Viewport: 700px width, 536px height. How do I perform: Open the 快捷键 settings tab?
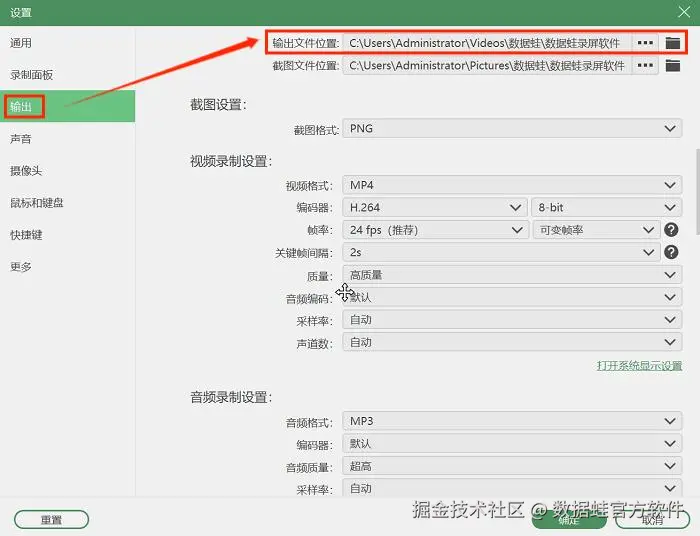(67, 235)
